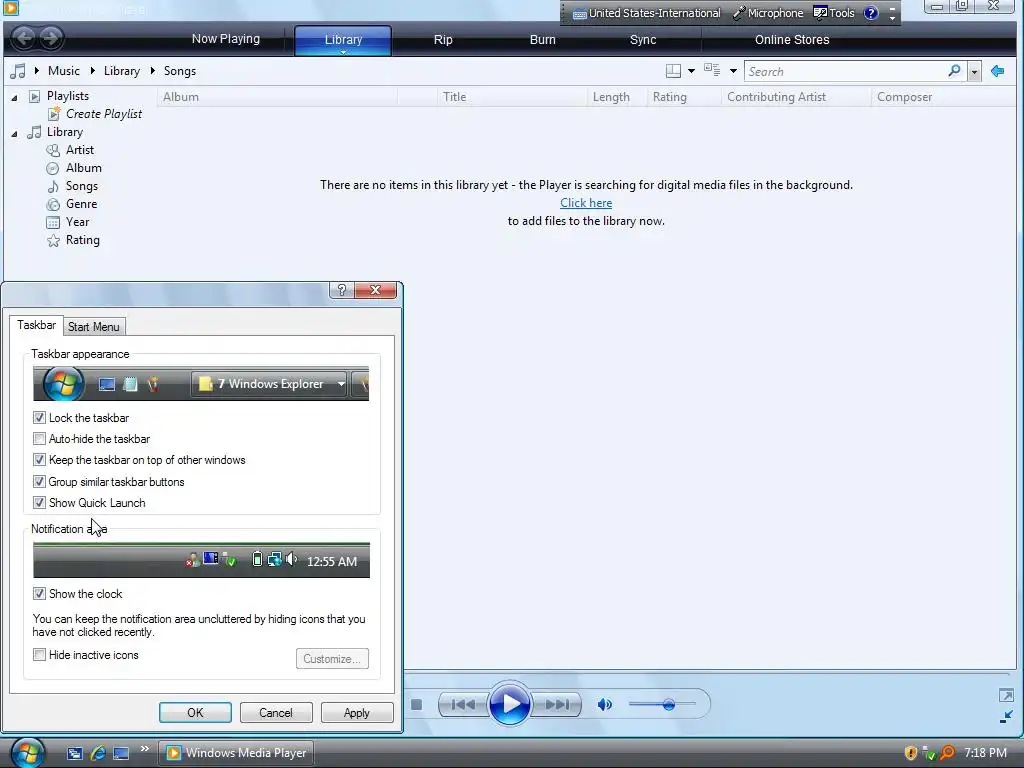1024x768 pixels.
Task: Switch to full screen view icon
Action: click(1006, 696)
